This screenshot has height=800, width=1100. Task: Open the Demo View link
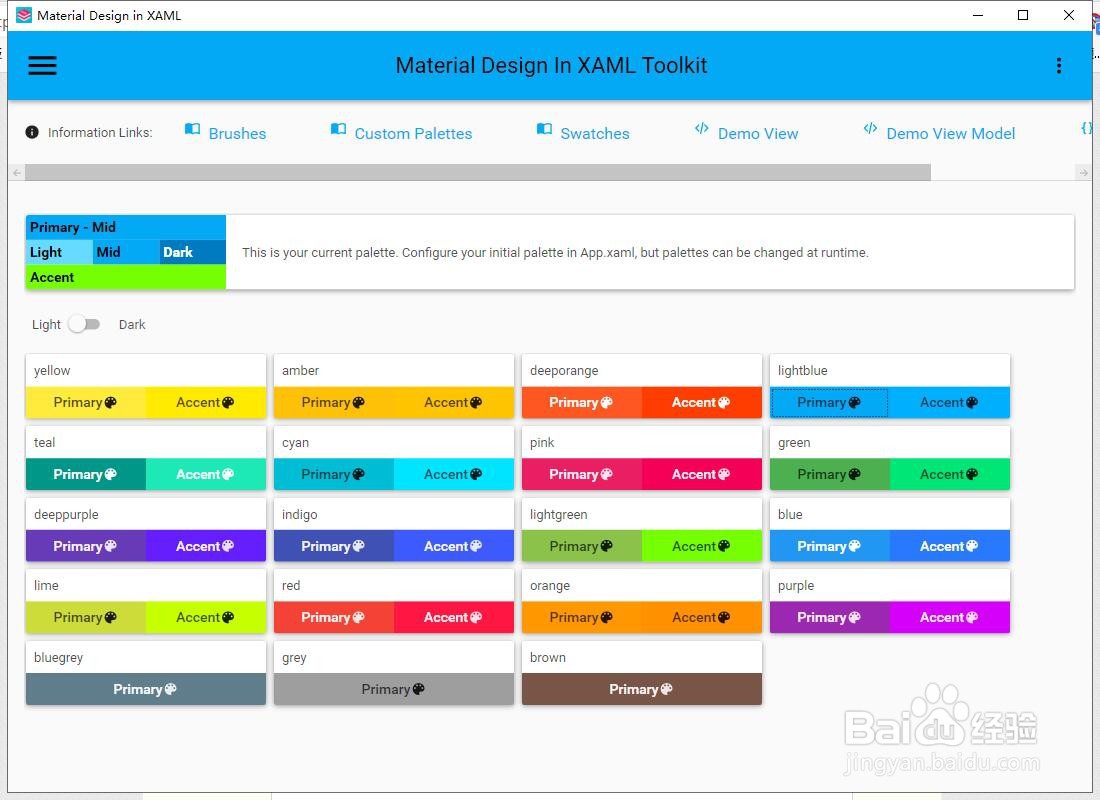coord(758,133)
